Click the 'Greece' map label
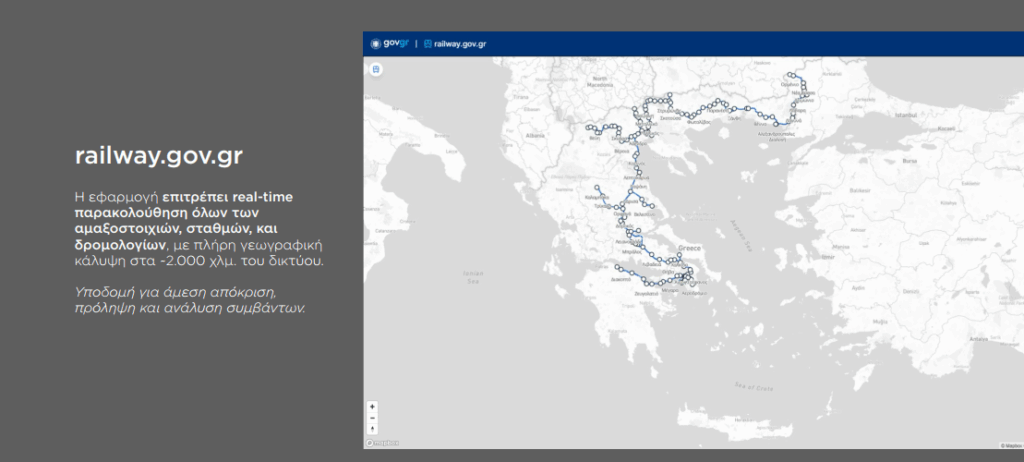 point(689,249)
